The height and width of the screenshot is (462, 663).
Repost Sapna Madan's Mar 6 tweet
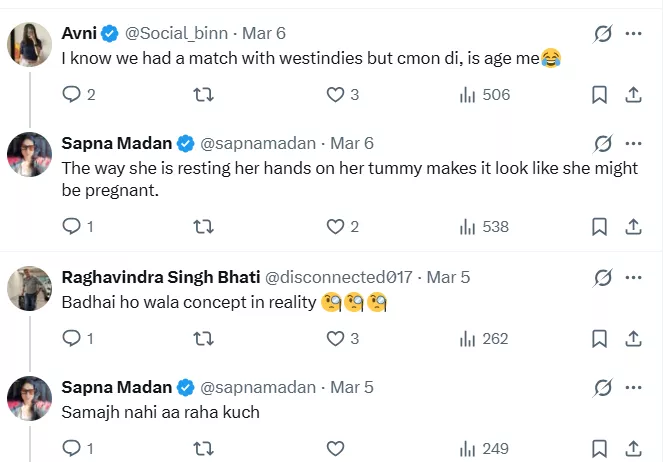click(x=203, y=227)
